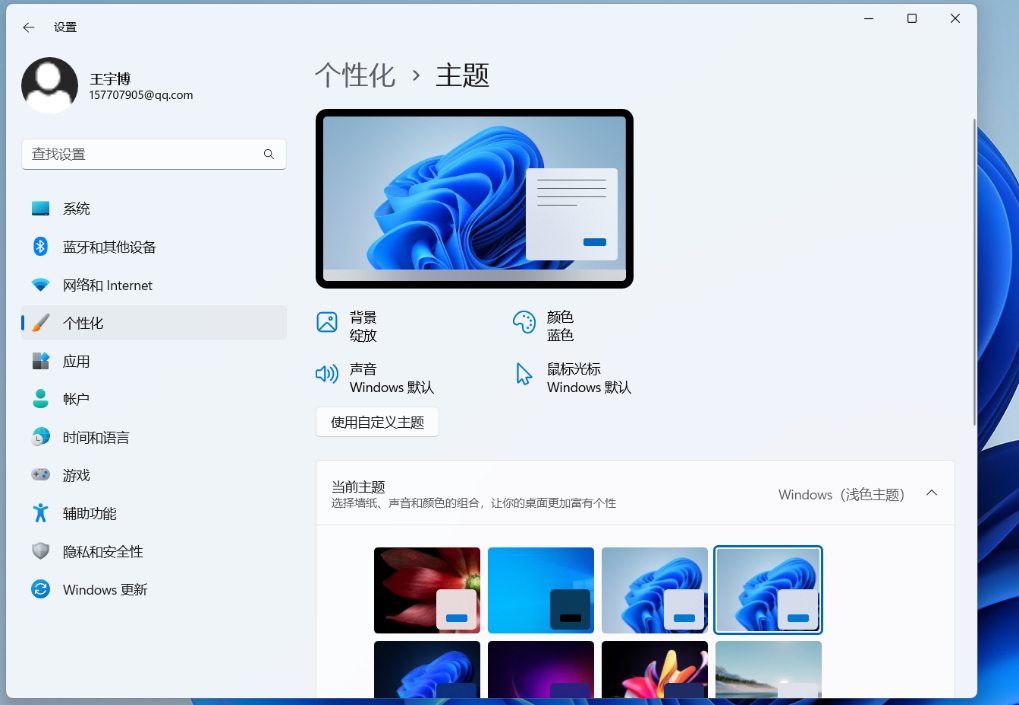1019x705 pixels.
Task: Open 声音 speaker icon setting
Action: click(x=327, y=374)
